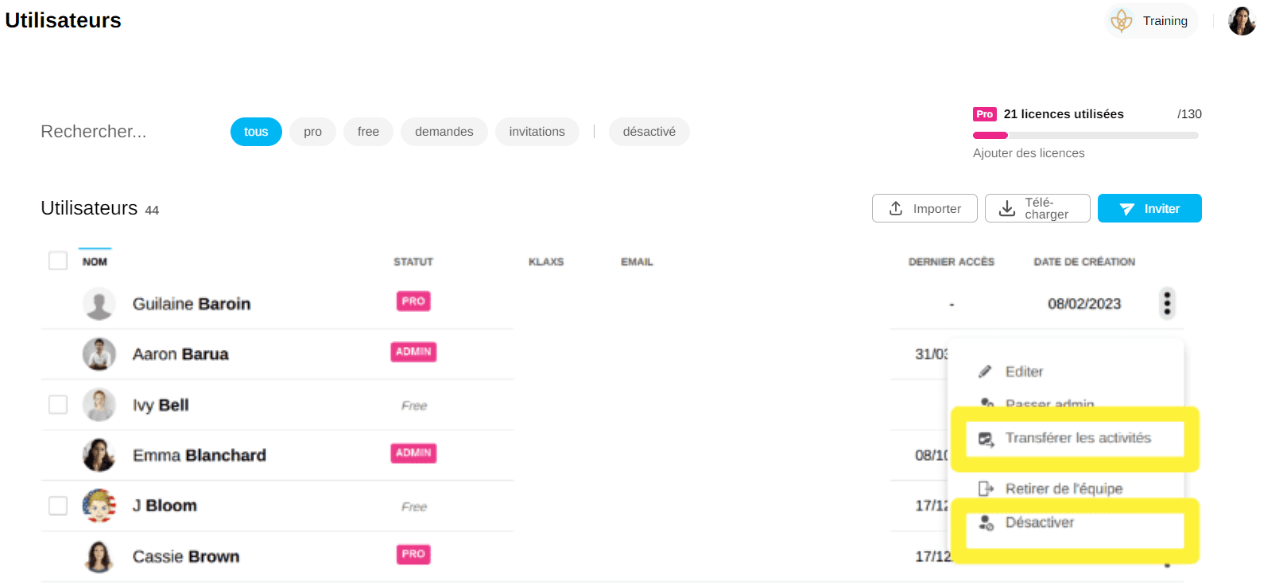Select the checkbox for J Bloom
Screen dimensions: 1262x583
(58, 506)
